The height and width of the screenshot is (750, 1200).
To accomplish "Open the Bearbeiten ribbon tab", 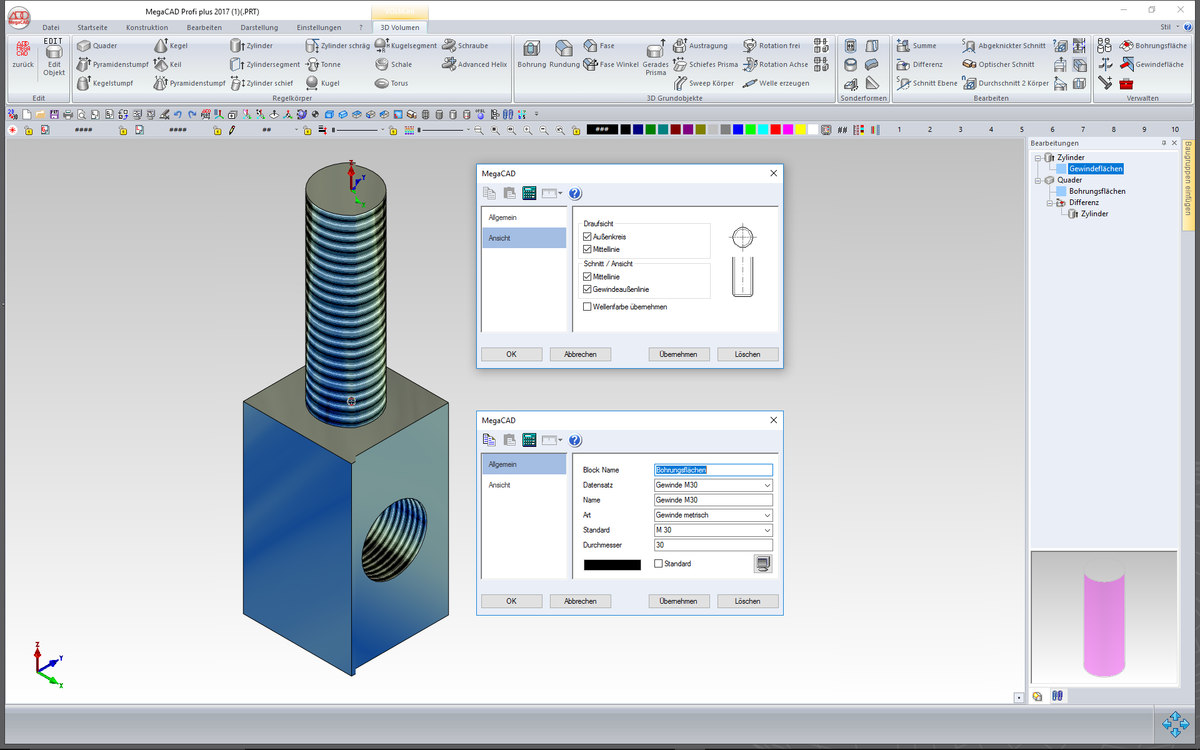I will (x=204, y=27).
